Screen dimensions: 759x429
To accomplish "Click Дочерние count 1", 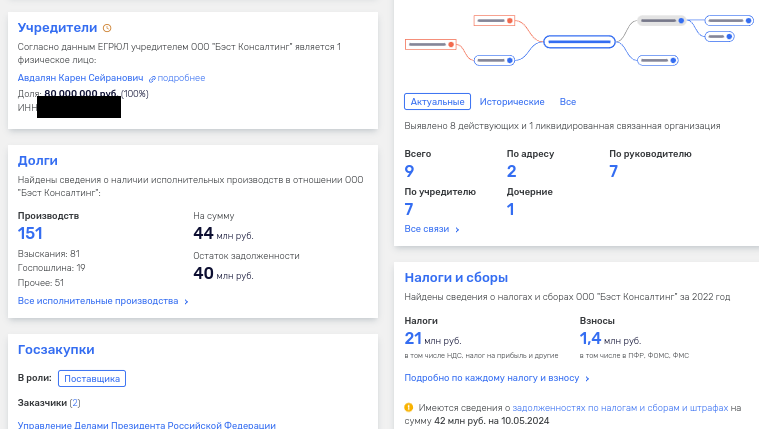I will click(510, 209).
